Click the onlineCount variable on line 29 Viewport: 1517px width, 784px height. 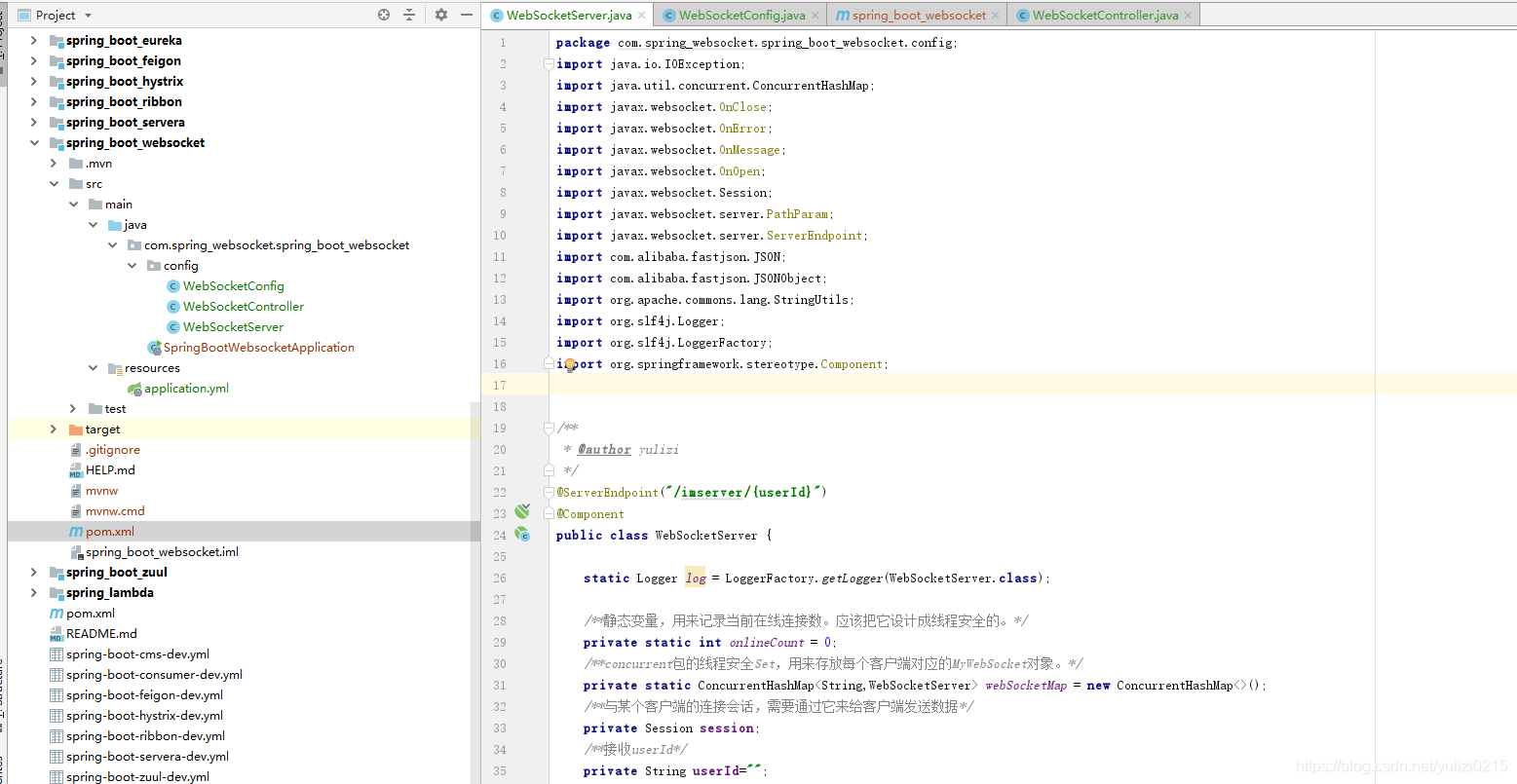pyautogui.click(x=767, y=642)
